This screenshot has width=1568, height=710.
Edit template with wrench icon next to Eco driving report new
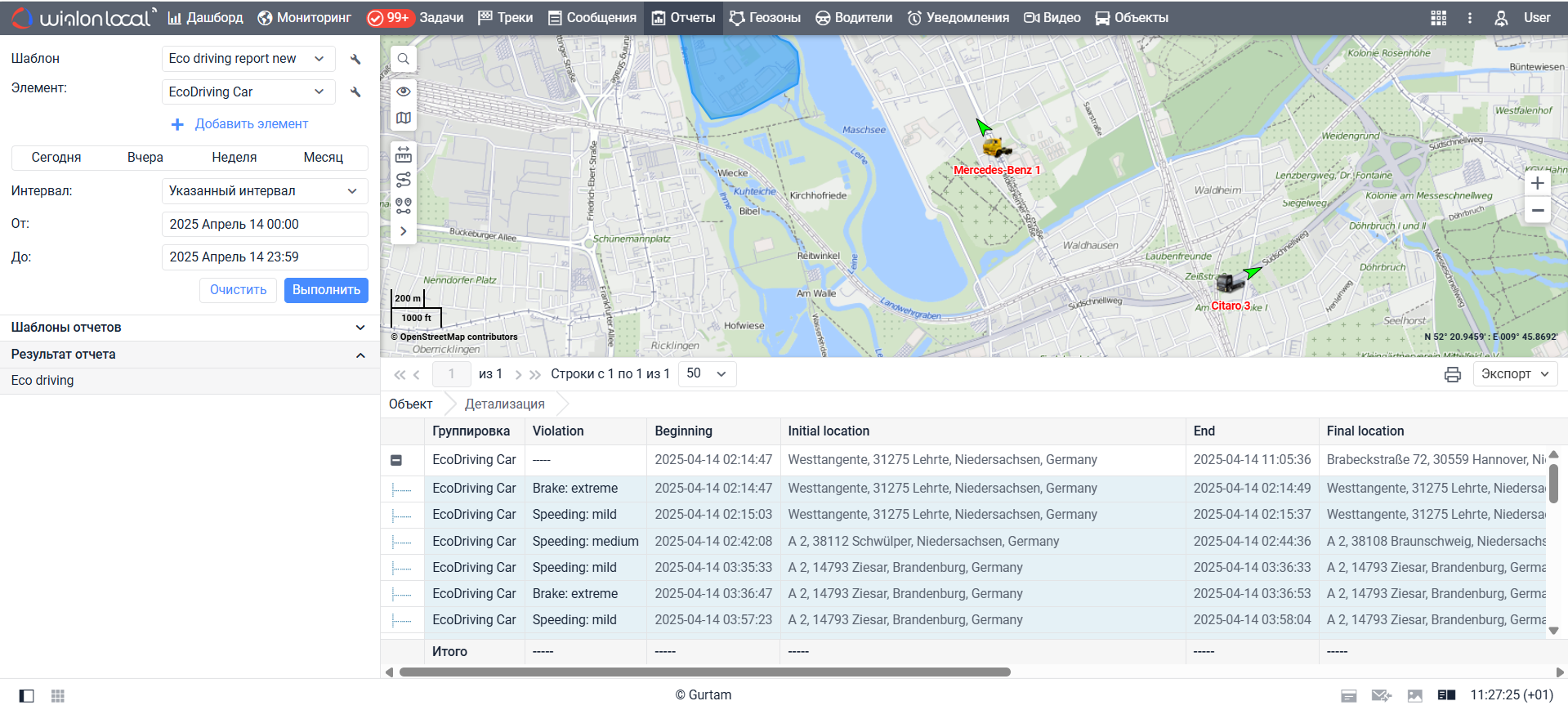[355, 59]
